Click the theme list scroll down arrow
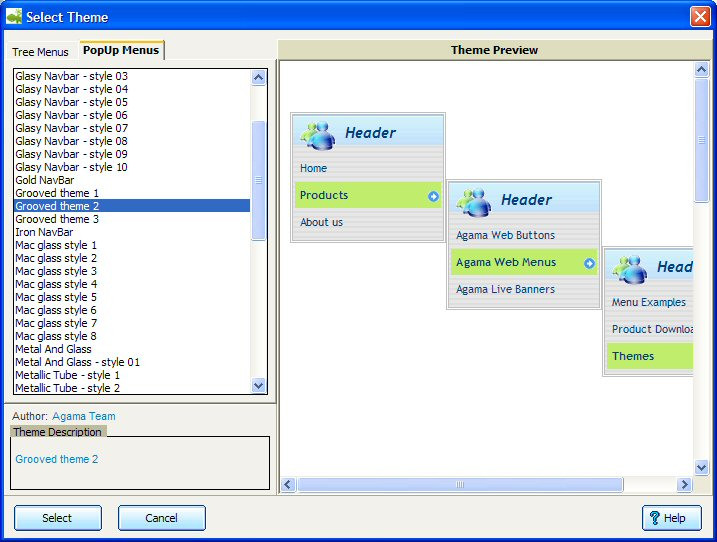 click(258, 386)
